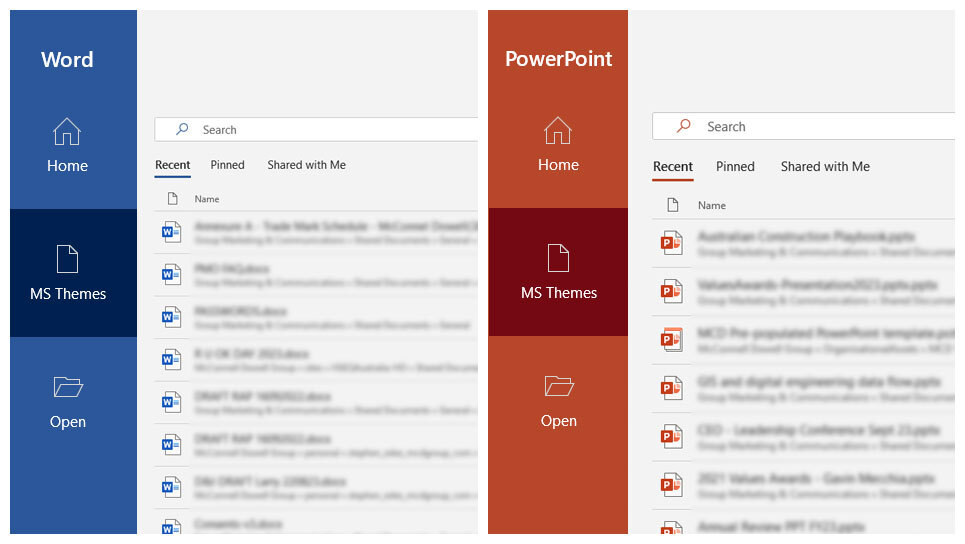This screenshot has height=544, width=965.
Task: Click the blue magnifier icon in Word search
Action: pos(182,129)
